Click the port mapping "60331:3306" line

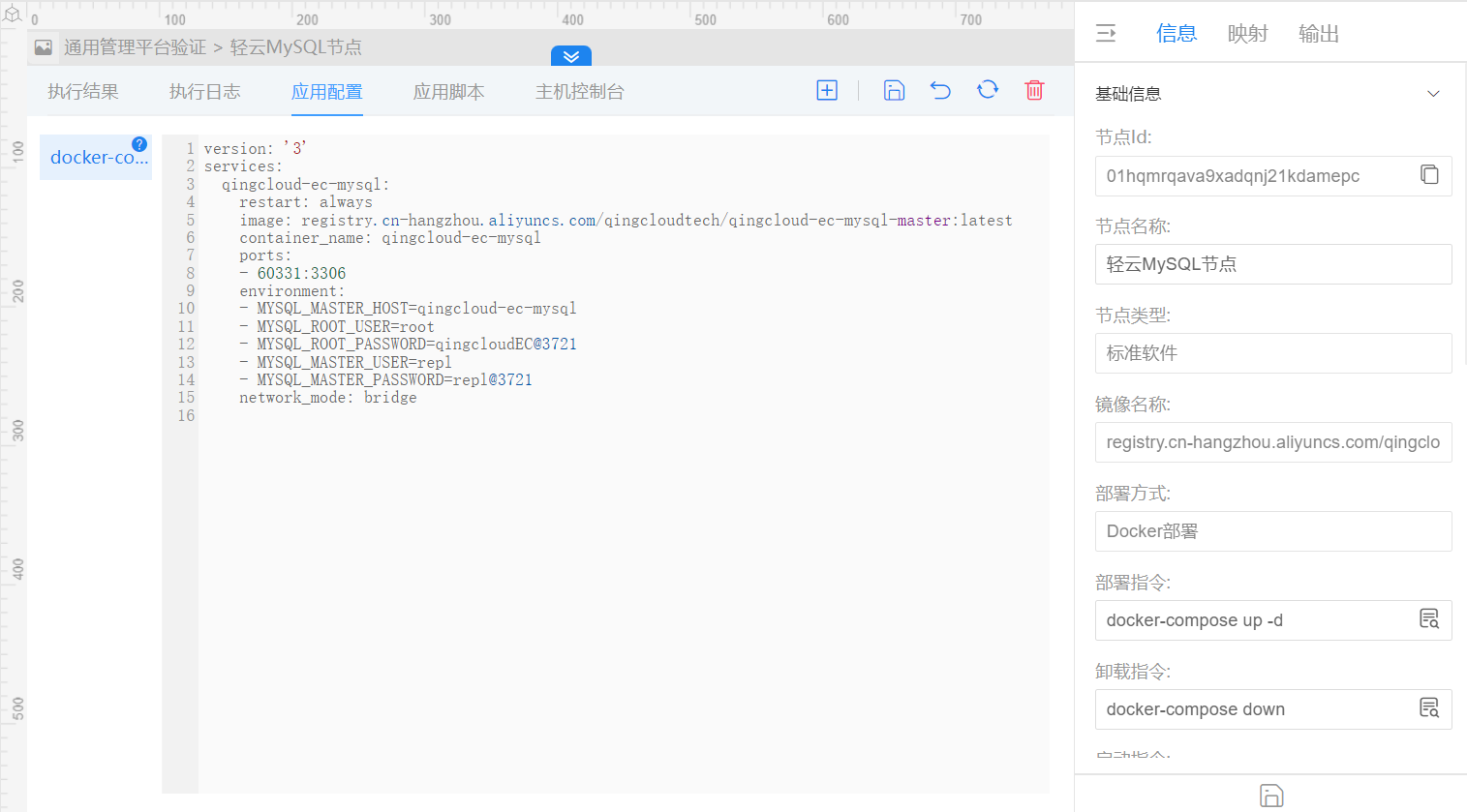pyautogui.click(x=292, y=273)
